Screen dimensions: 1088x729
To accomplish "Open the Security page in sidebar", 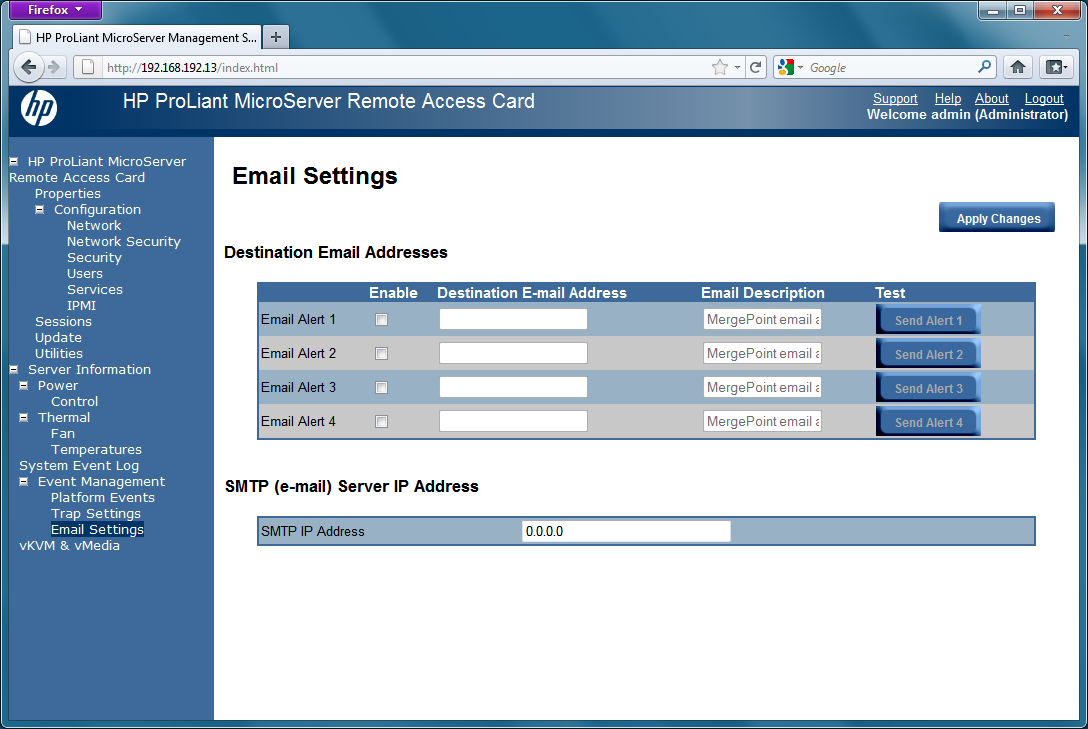I will point(94,257).
